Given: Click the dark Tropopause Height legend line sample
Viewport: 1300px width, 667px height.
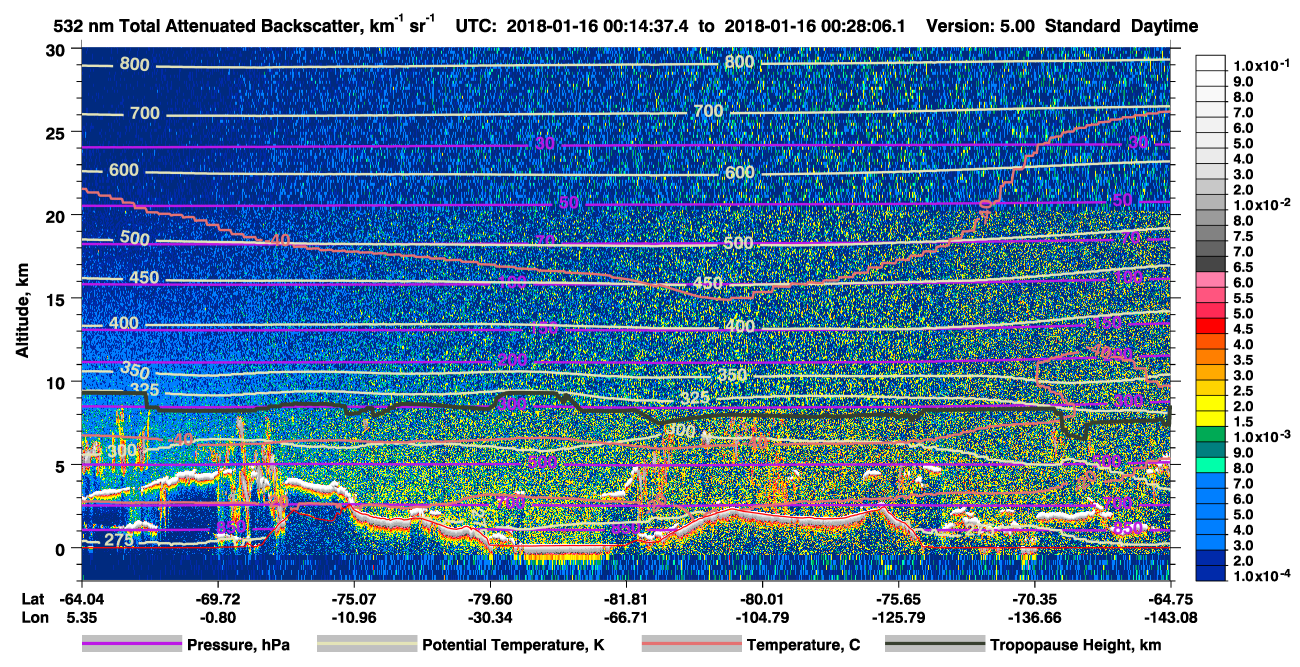Looking at the screenshot, I should (x=933, y=645).
